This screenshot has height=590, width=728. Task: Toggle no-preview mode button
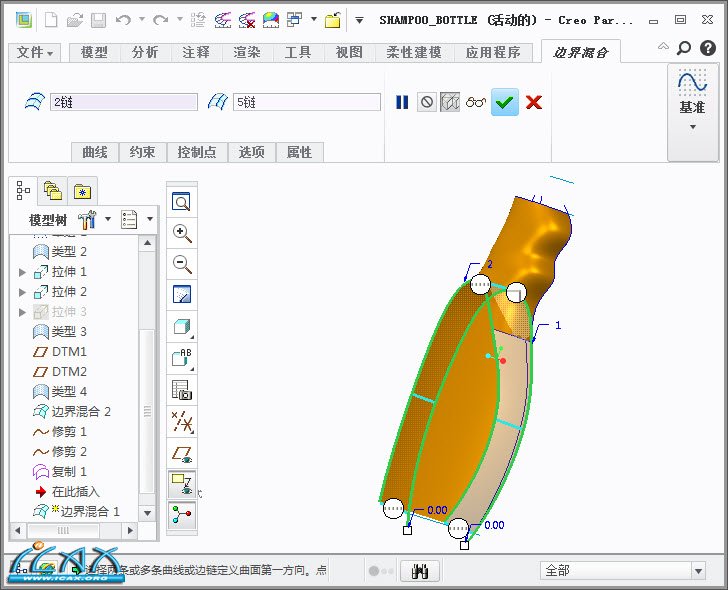427,102
